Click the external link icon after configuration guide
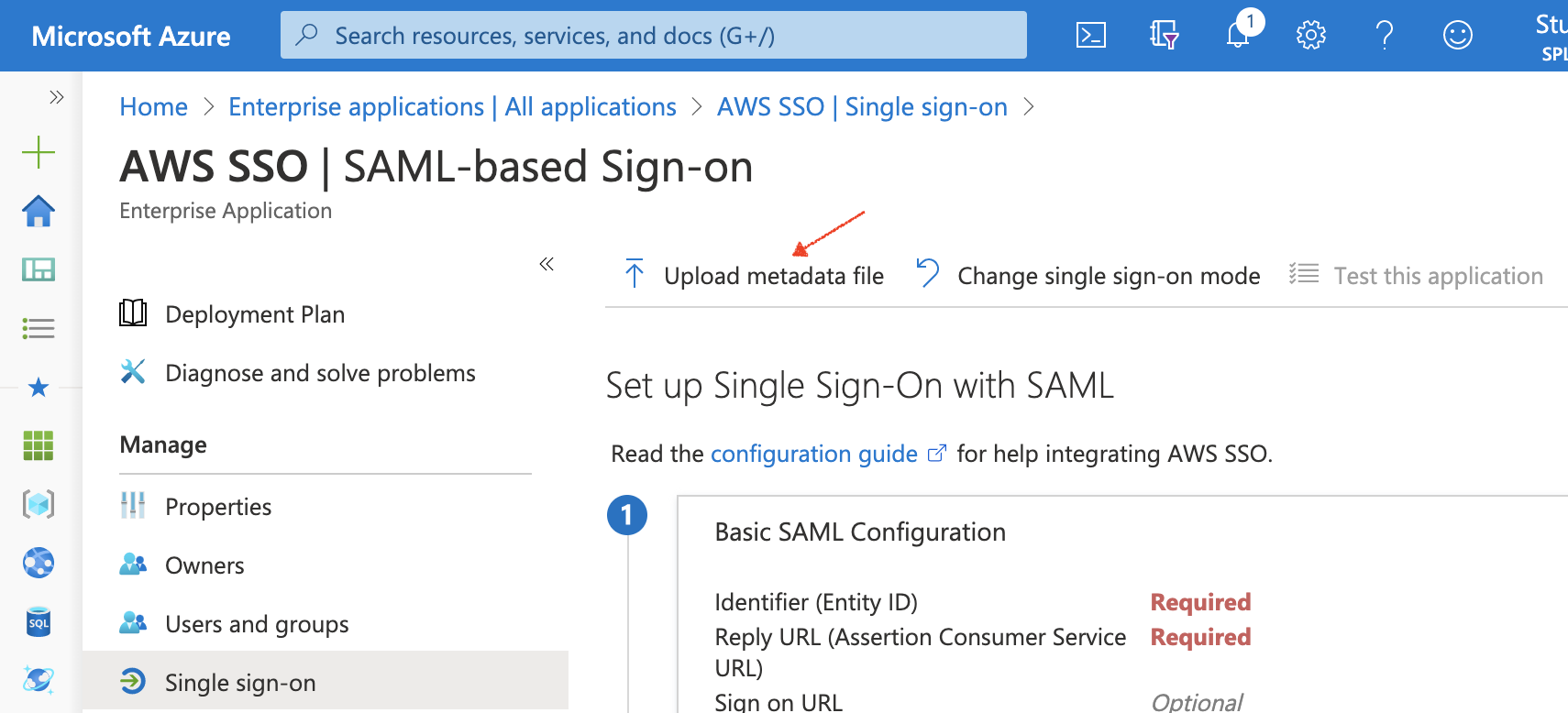The width and height of the screenshot is (1568, 713). pos(936,454)
